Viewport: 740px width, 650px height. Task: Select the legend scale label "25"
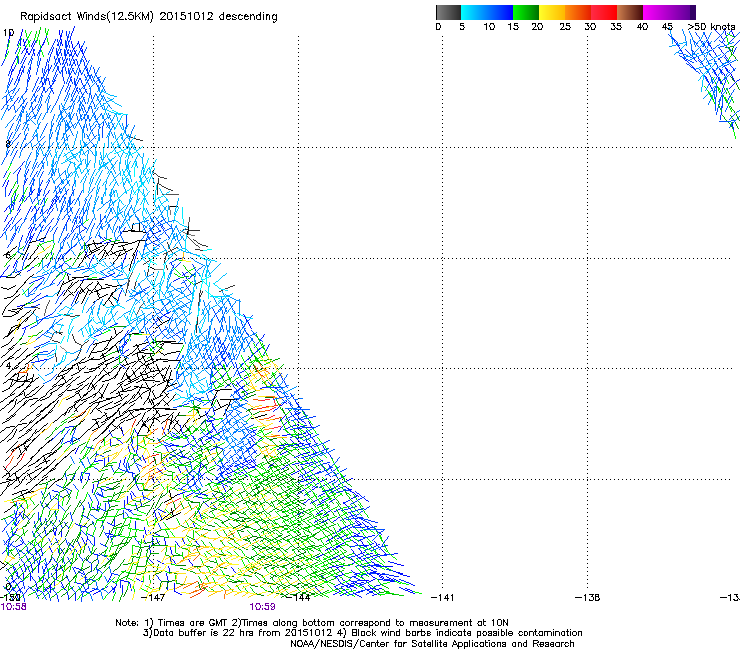point(565,27)
